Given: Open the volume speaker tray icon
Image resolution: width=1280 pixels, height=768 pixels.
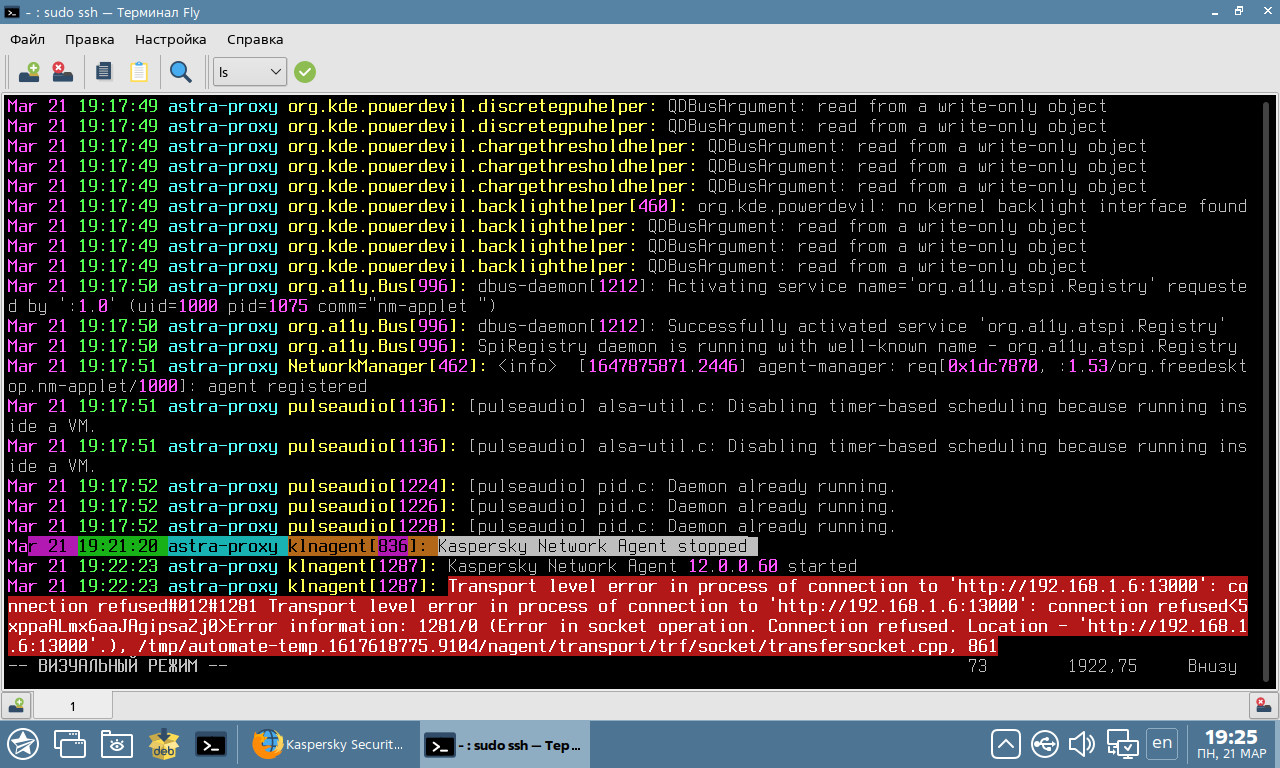Looking at the screenshot, I should point(1082,744).
